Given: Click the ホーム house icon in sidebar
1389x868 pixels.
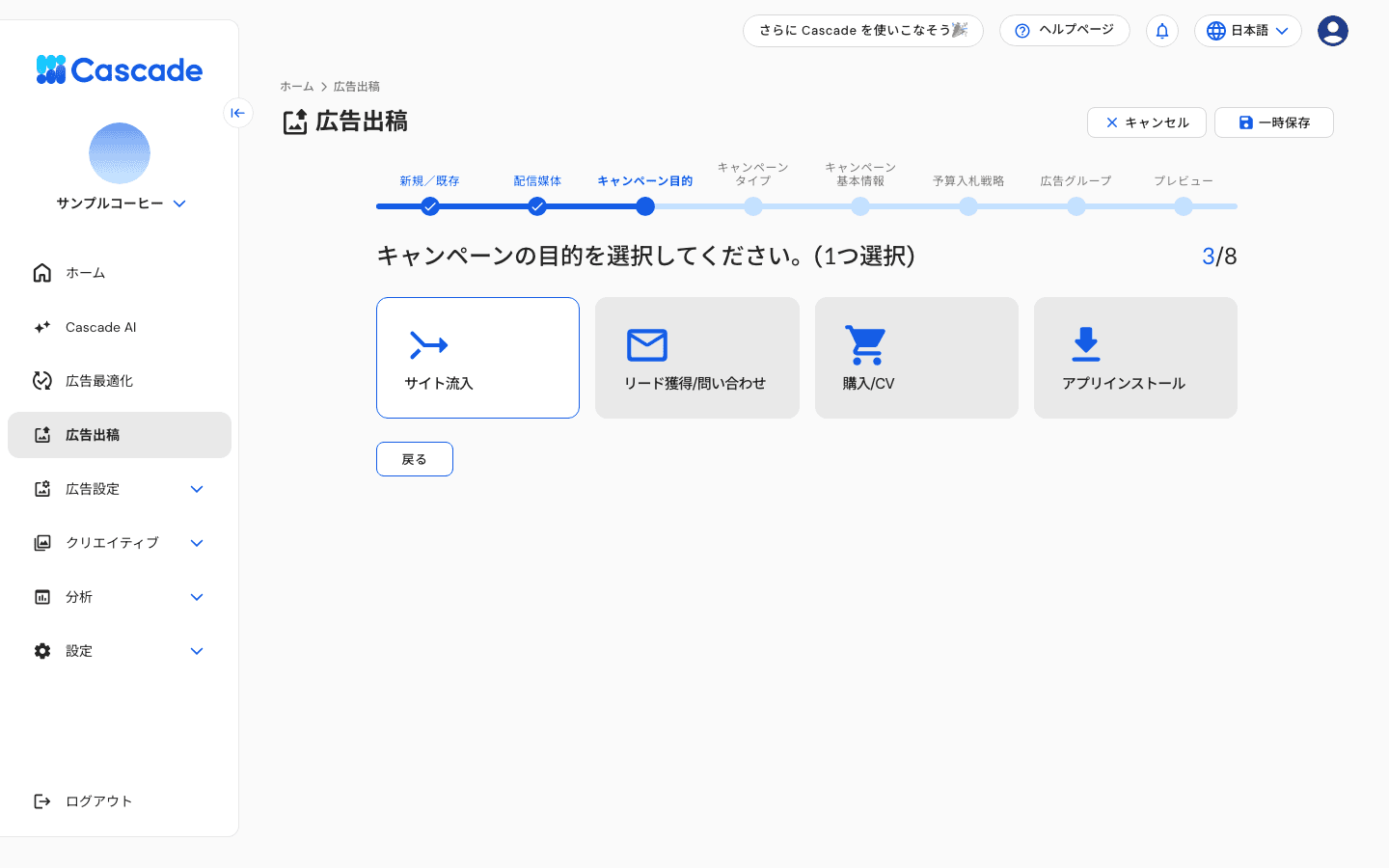Looking at the screenshot, I should tap(42, 273).
